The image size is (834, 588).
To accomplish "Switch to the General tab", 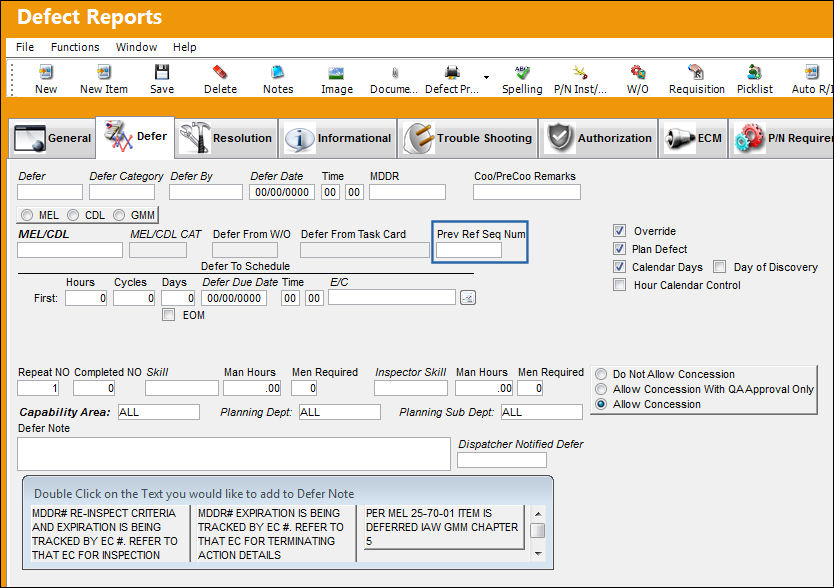I will coord(53,138).
